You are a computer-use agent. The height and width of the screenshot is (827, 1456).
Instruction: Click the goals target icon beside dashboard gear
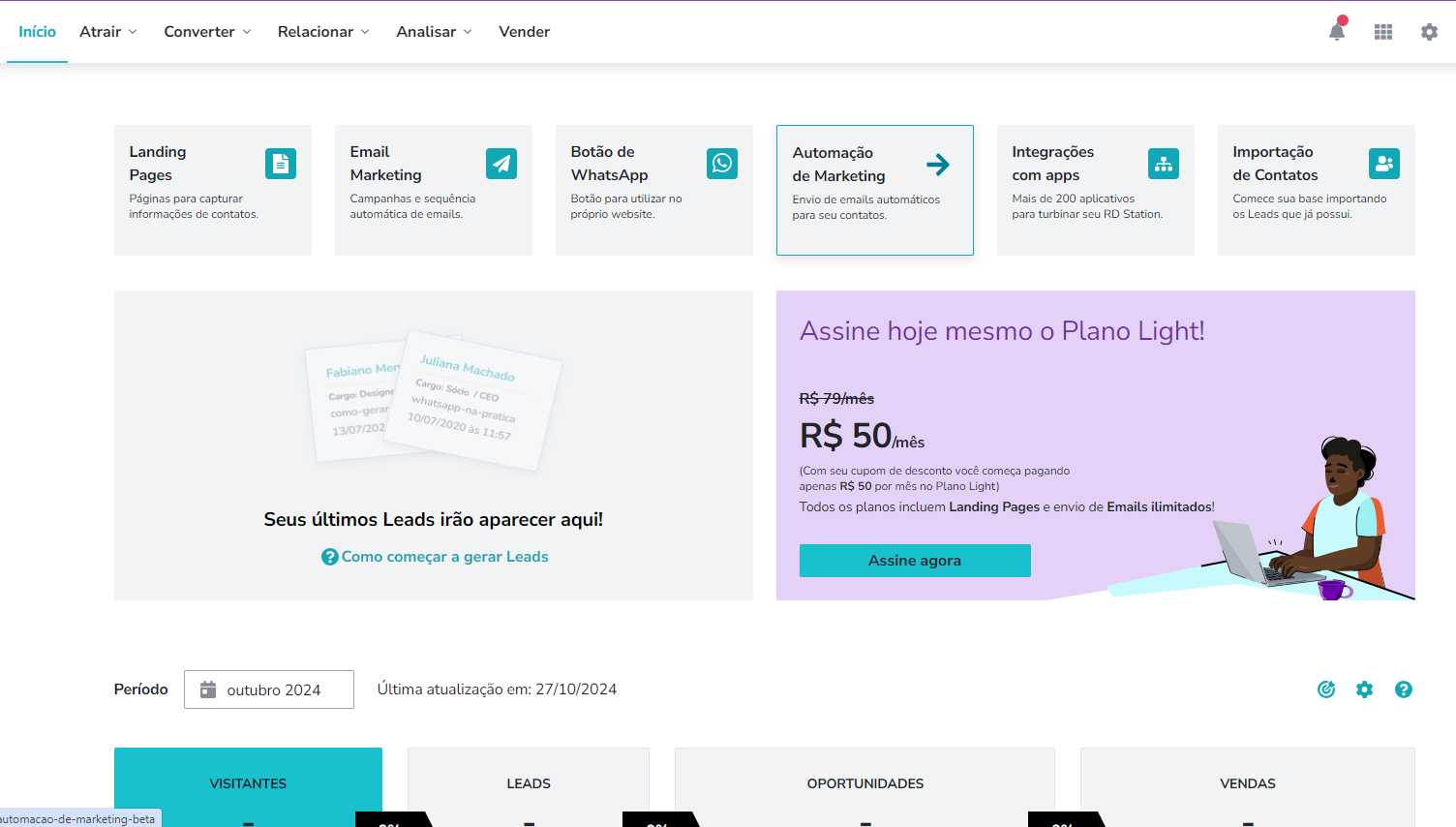[x=1326, y=689]
